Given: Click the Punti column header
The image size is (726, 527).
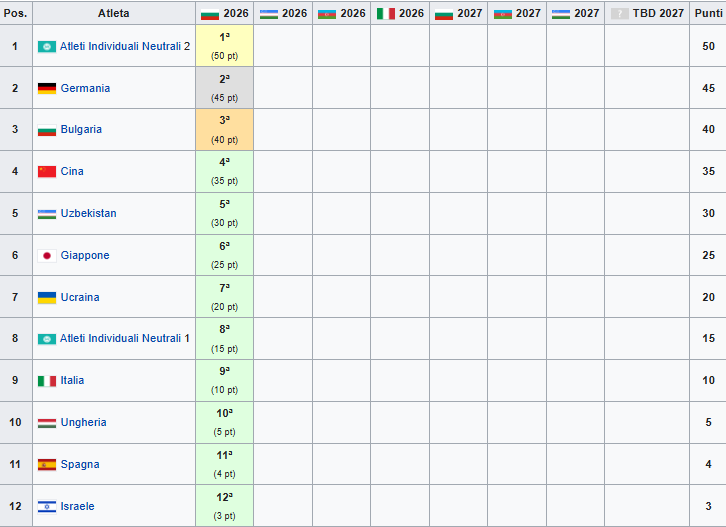Looking at the screenshot, I should (707, 14).
